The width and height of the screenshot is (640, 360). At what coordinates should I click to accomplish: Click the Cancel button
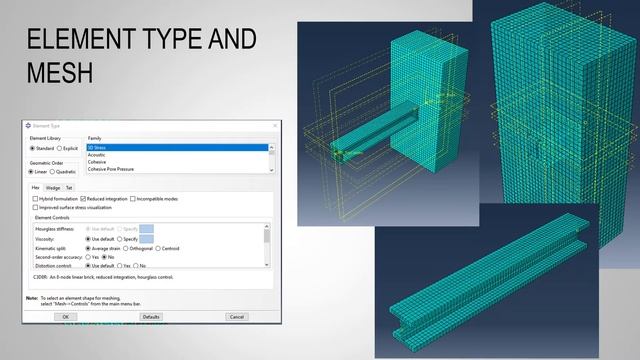(237, 317)
